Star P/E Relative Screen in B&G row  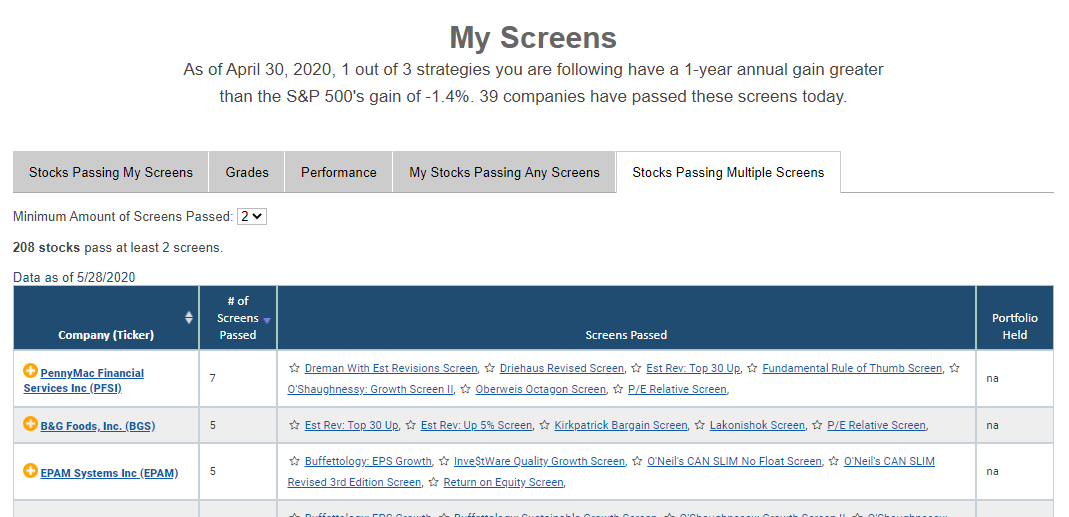(817, 425)
